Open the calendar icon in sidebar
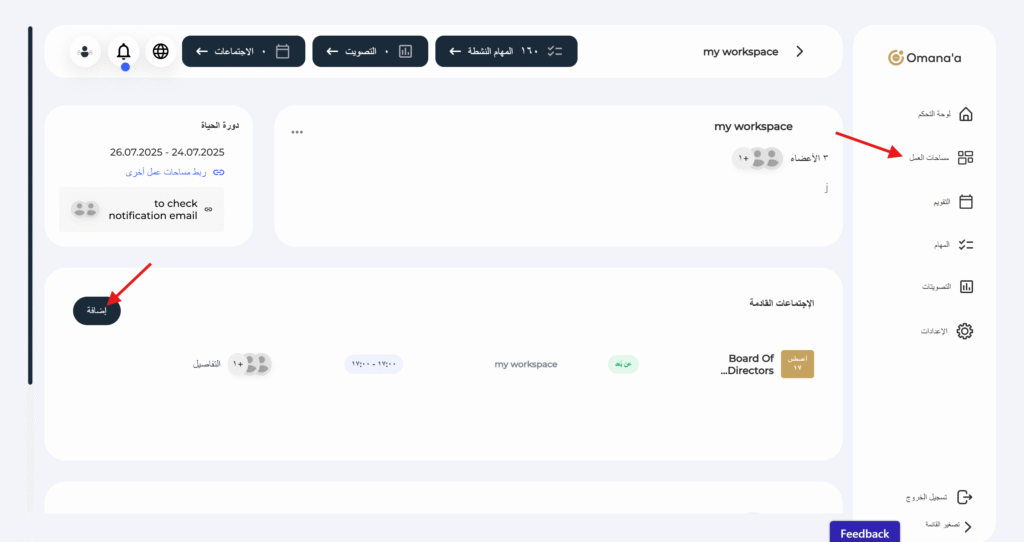Viewport: 1024px width, 542px height. click(965, 201)
